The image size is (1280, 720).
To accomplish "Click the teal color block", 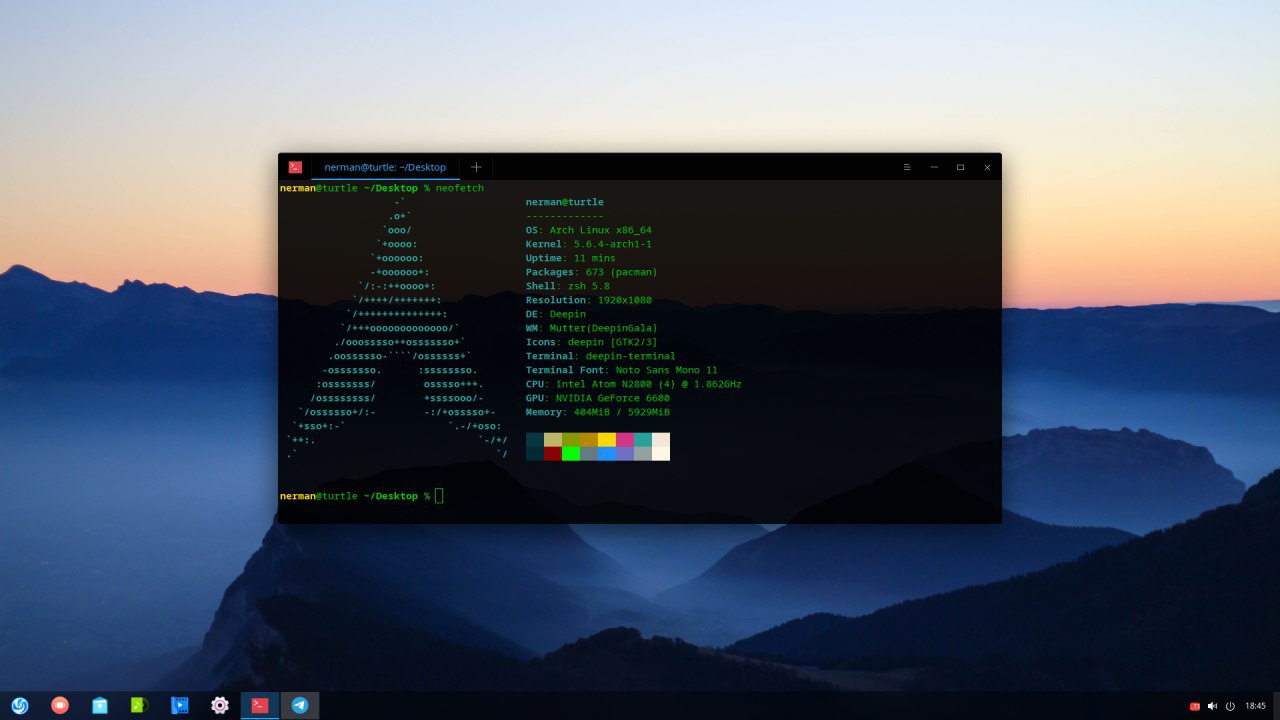I will tap(643, 439).
